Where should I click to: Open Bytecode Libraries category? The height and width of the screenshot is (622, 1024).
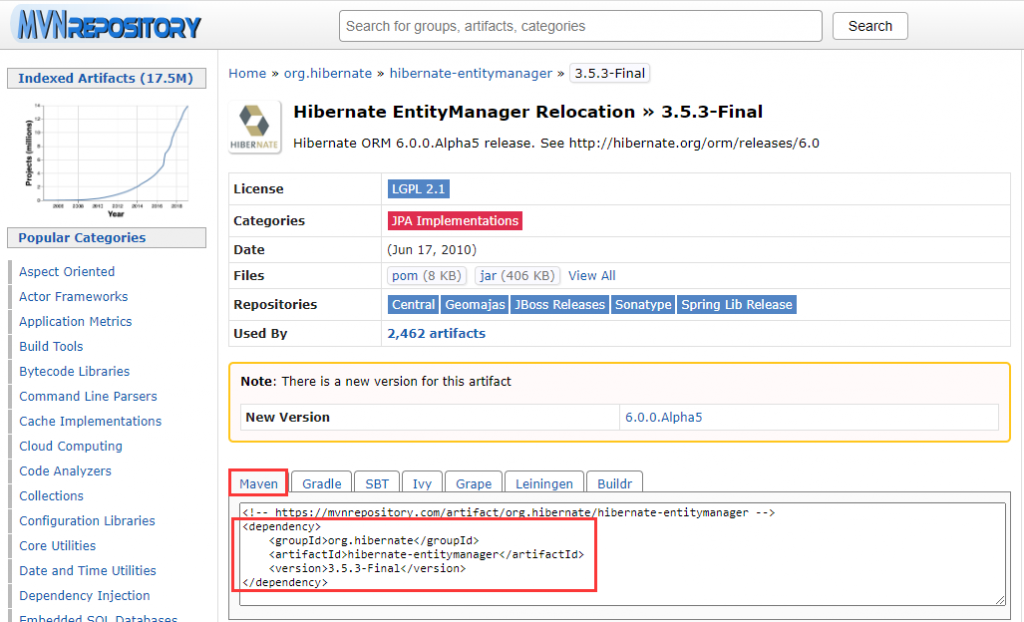(74, 371)
